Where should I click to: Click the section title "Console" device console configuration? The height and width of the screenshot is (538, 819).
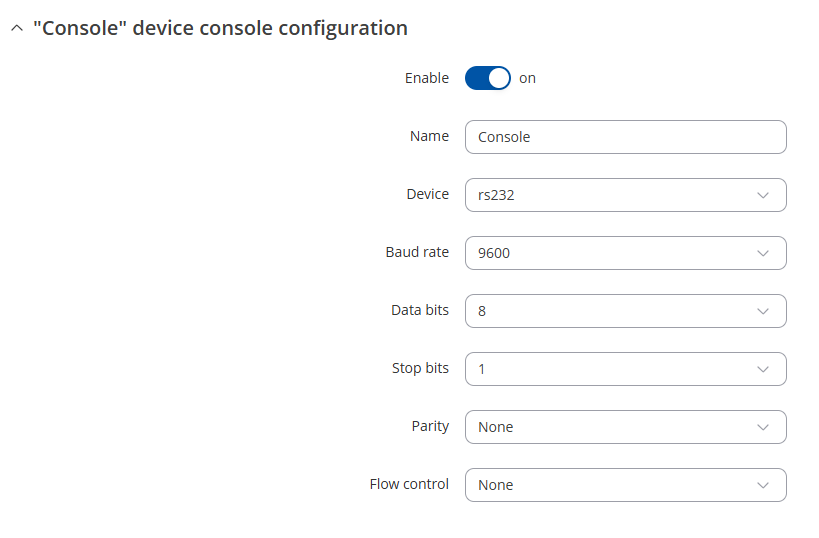(x=220, y=28)
